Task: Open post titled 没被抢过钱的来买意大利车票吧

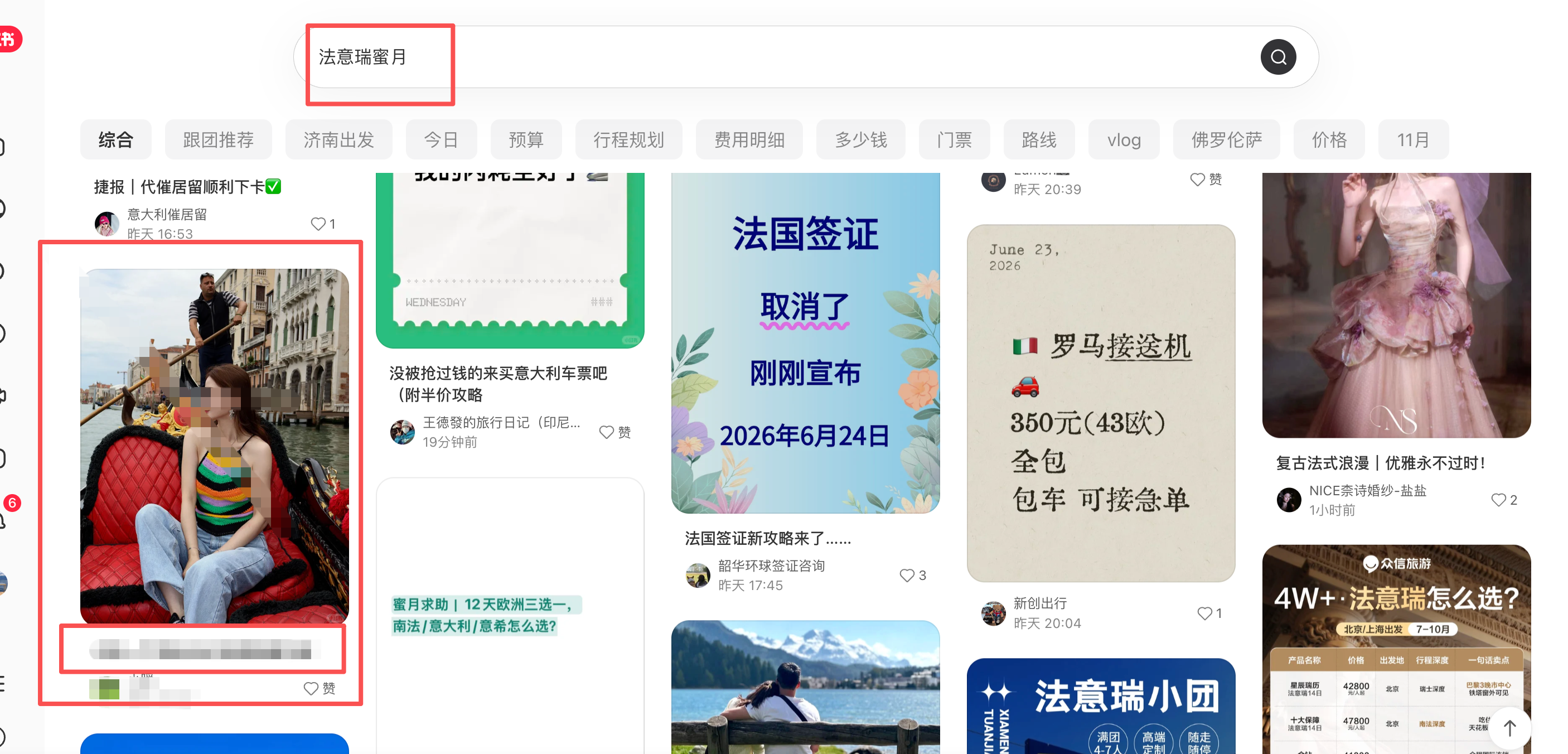Action: point(498,384)
